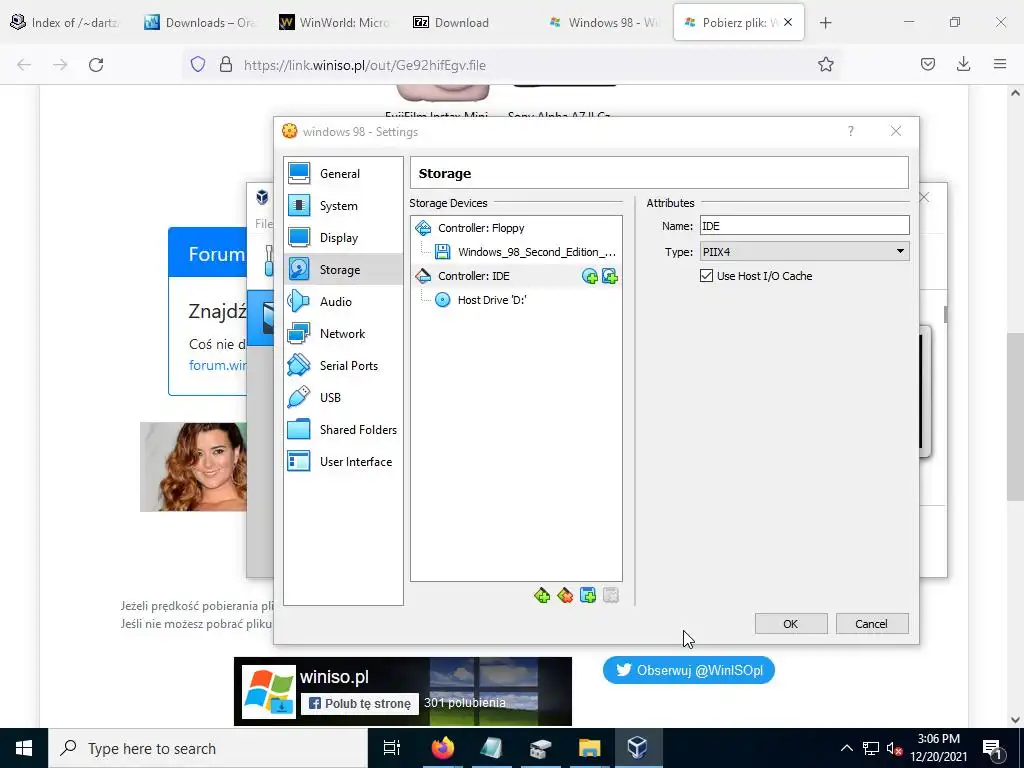
Task: Open controller Type dropdown PIIX4
Action: click(804, 251)
